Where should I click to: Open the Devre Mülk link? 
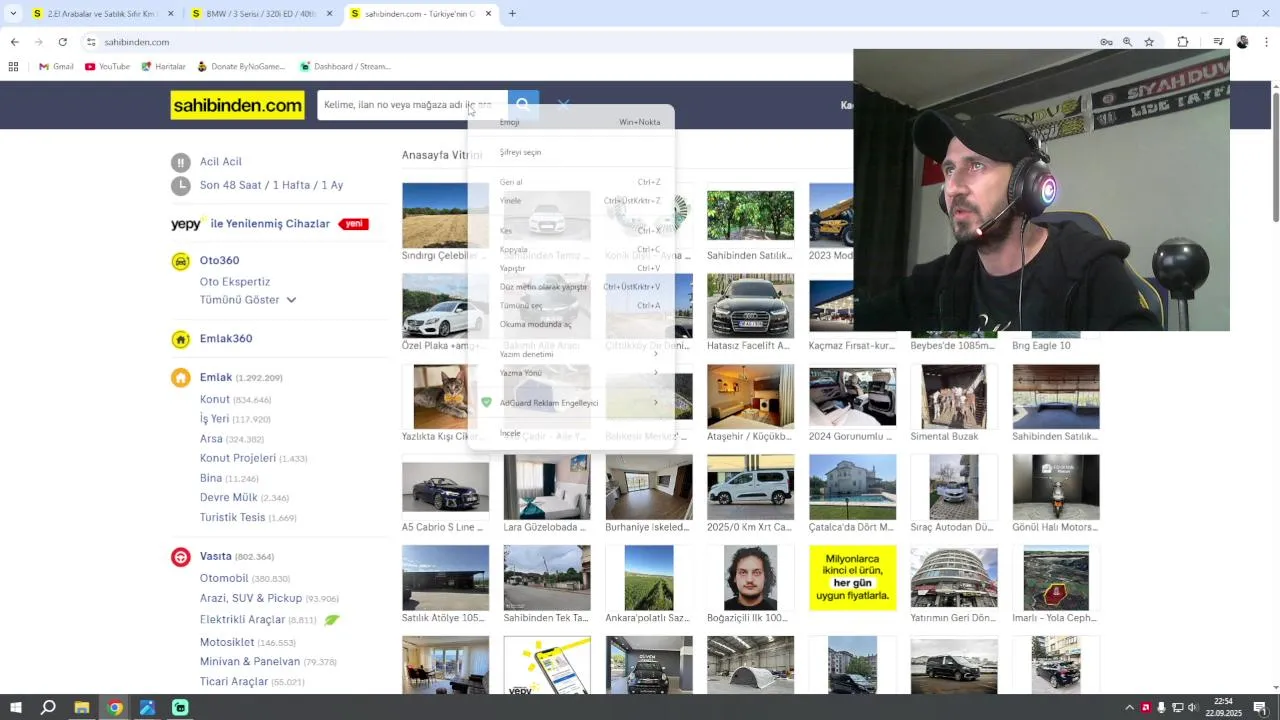tap(229, 497)
